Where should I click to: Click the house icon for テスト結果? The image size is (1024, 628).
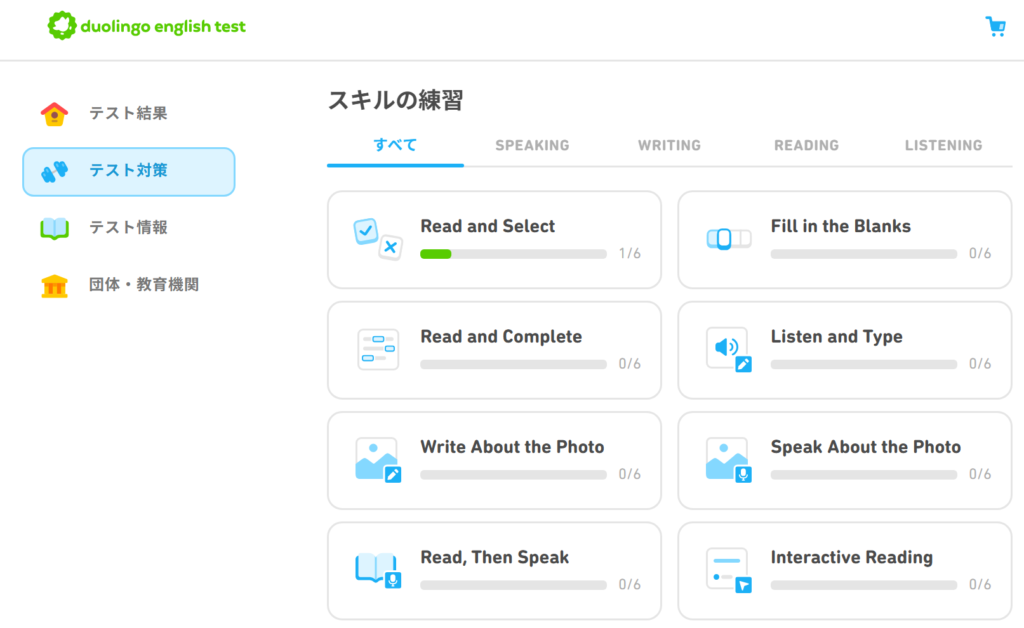pos(54,114)
